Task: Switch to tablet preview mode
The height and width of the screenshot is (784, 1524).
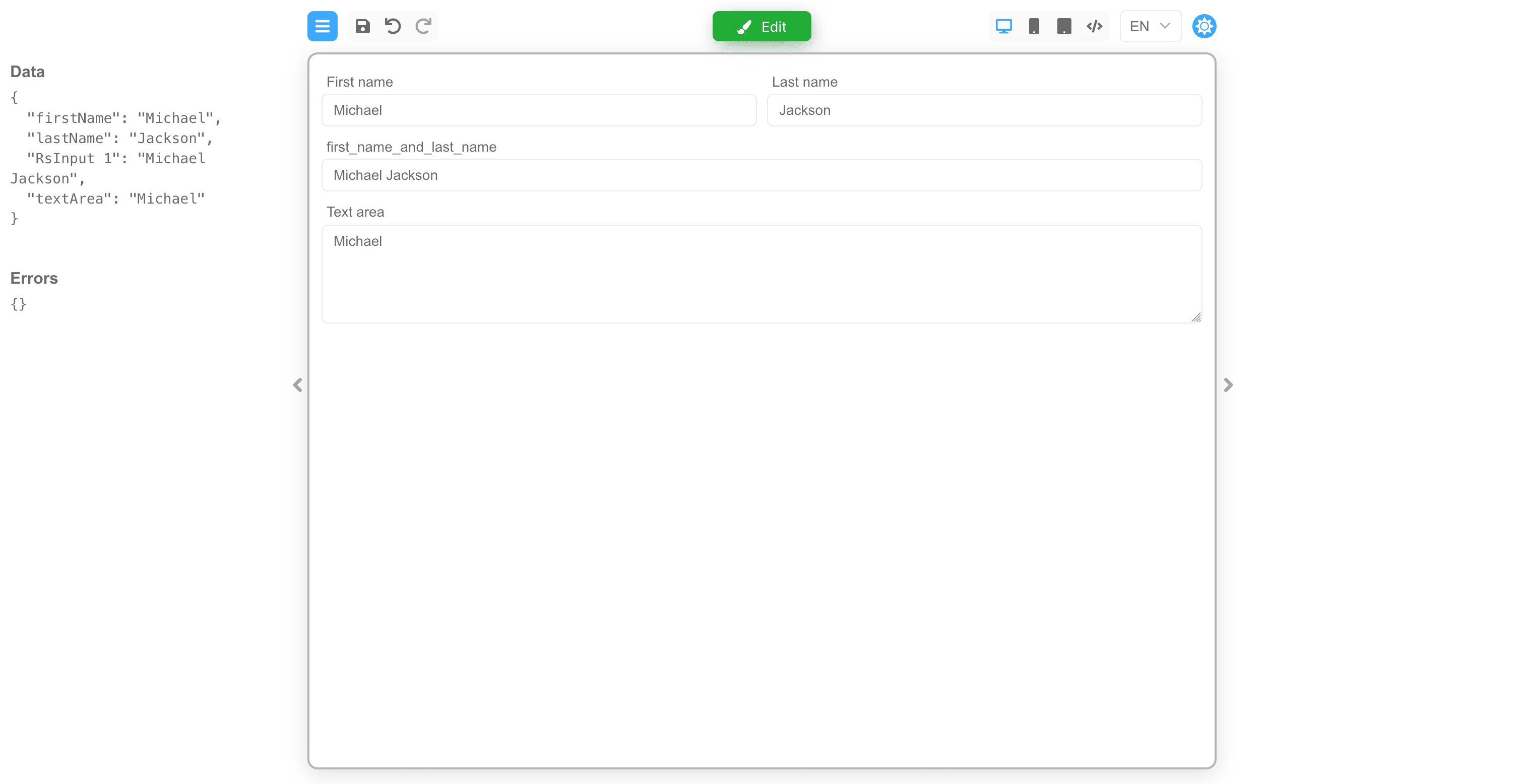Action: coord(1064,26)
